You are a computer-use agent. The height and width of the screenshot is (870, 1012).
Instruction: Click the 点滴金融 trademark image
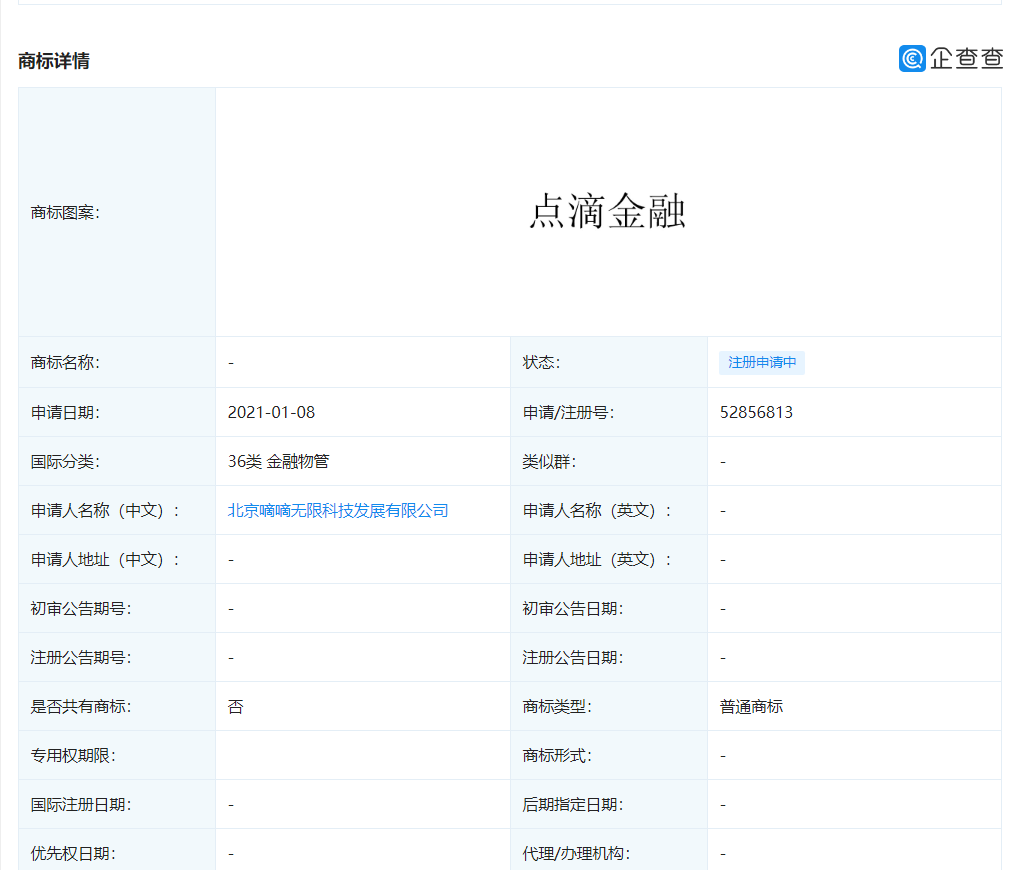tap(607, 212)
